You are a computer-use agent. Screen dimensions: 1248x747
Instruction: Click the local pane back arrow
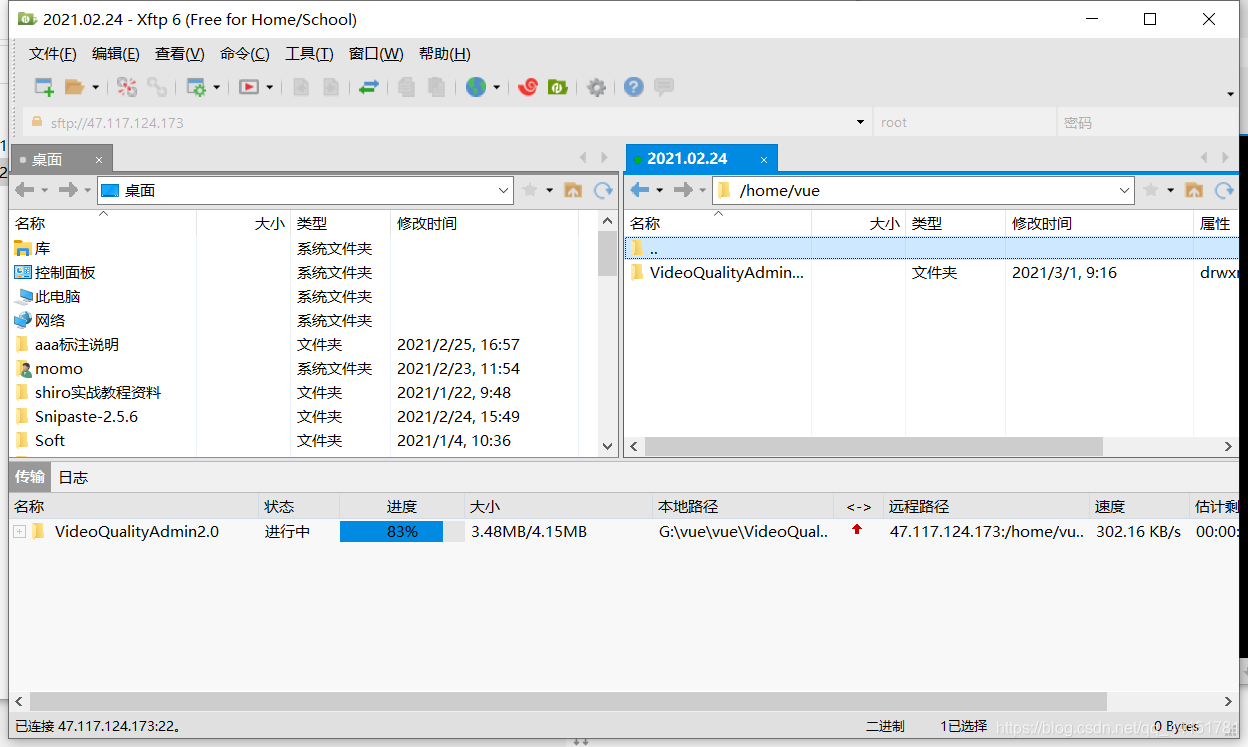tap(25, 190)
